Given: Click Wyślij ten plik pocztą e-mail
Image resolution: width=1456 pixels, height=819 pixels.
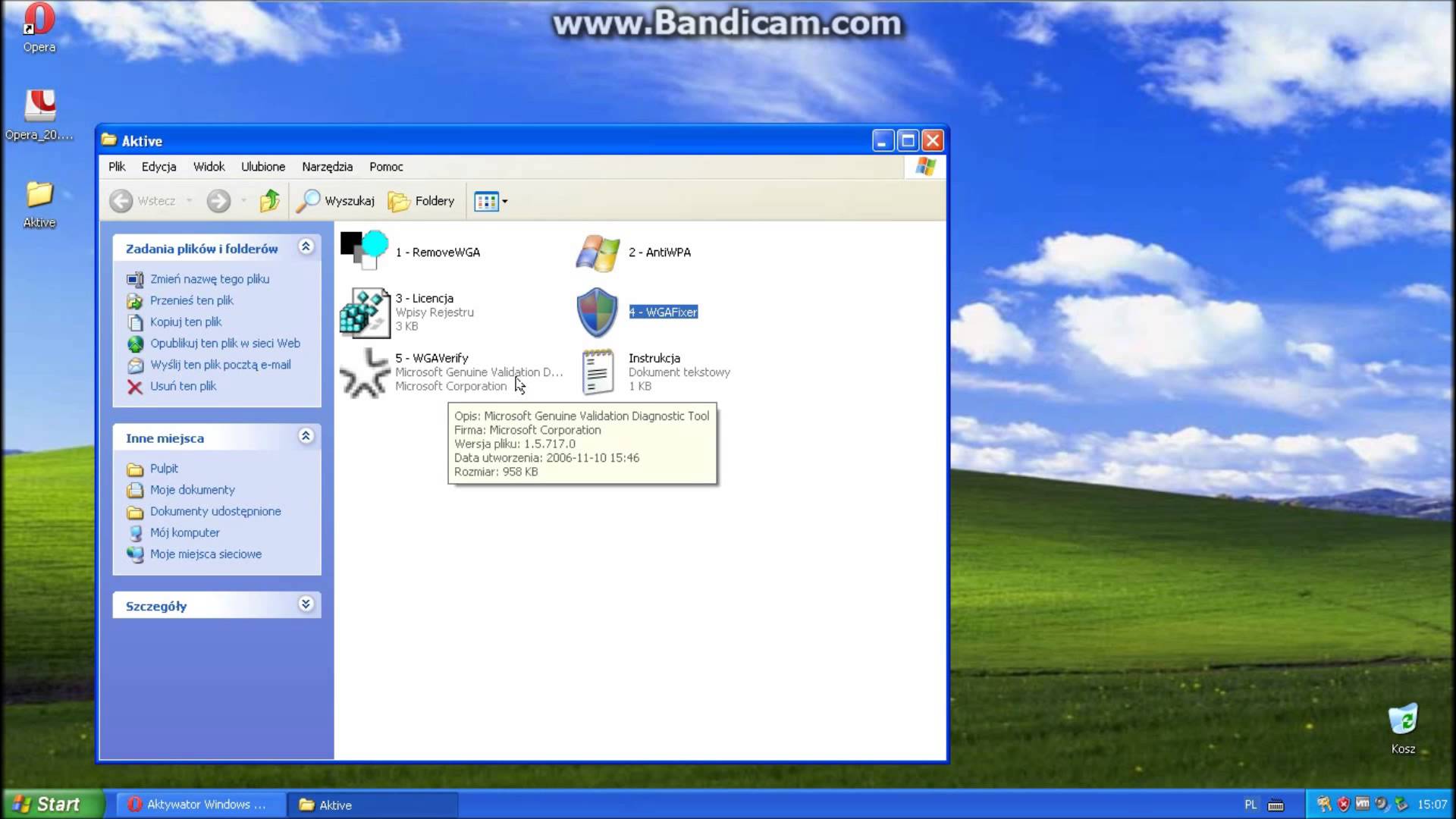Looking at the screenshot, I should pos(221,365).
